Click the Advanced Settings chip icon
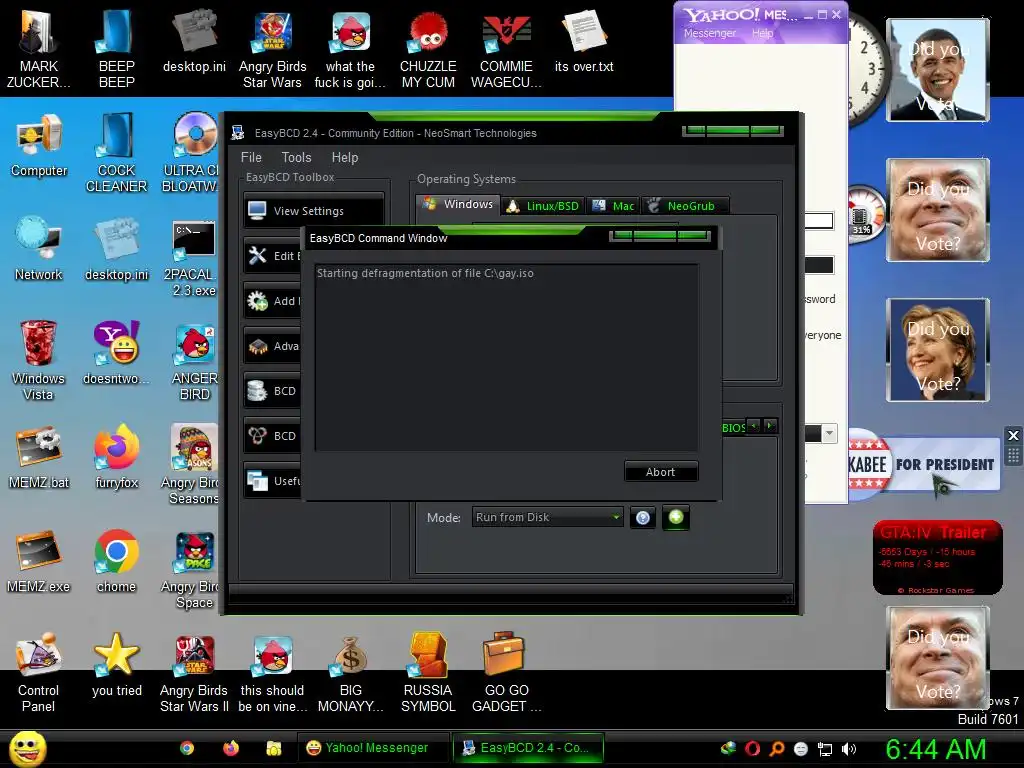This screenshot has width=1024, height=768. [257, 345]
